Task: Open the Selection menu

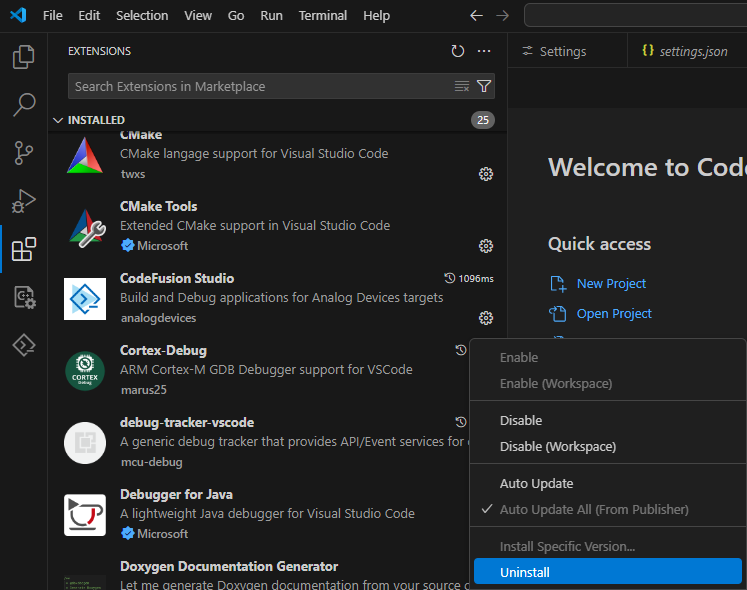Action: click(x=142, y=16)
